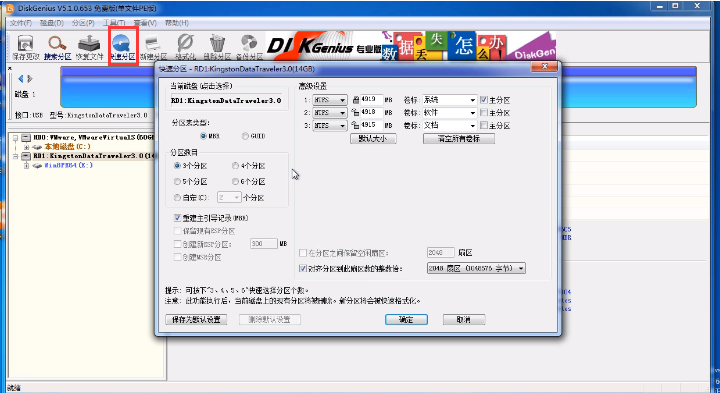Open the 快速分区 quick partition tool
Viewport: 720px width, 393px height.
coord(123,48)
